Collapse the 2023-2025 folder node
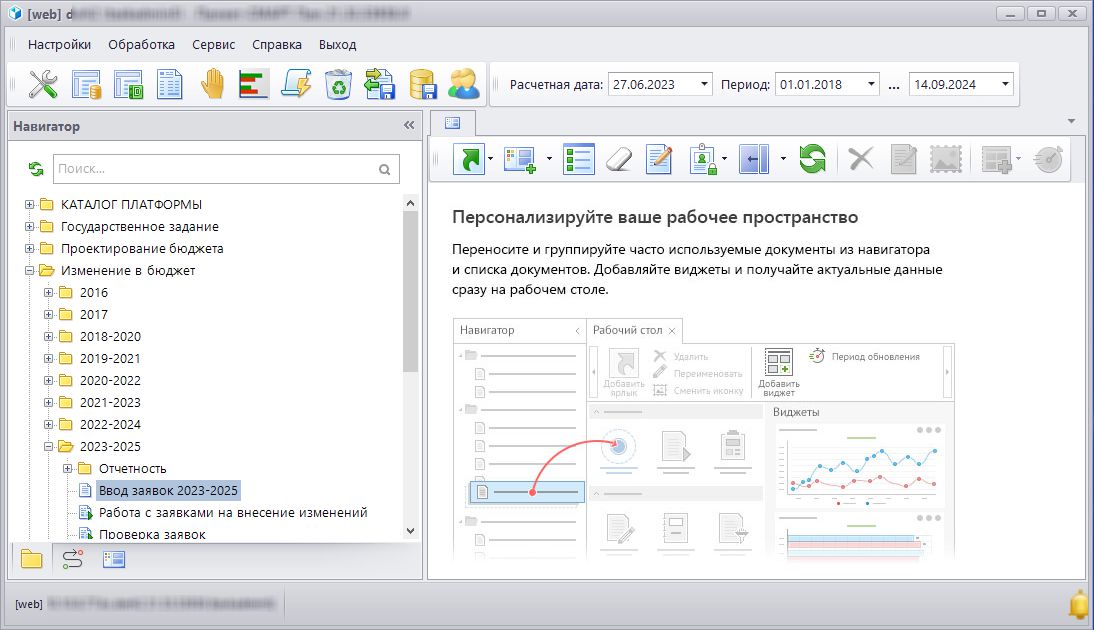This screenshot has width=1094, height=630. click(49, 447)
